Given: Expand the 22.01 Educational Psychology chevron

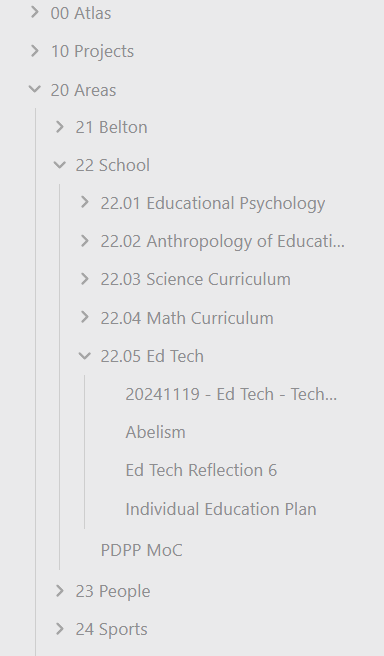Looking at the screenshot, I should coord(85,202).
